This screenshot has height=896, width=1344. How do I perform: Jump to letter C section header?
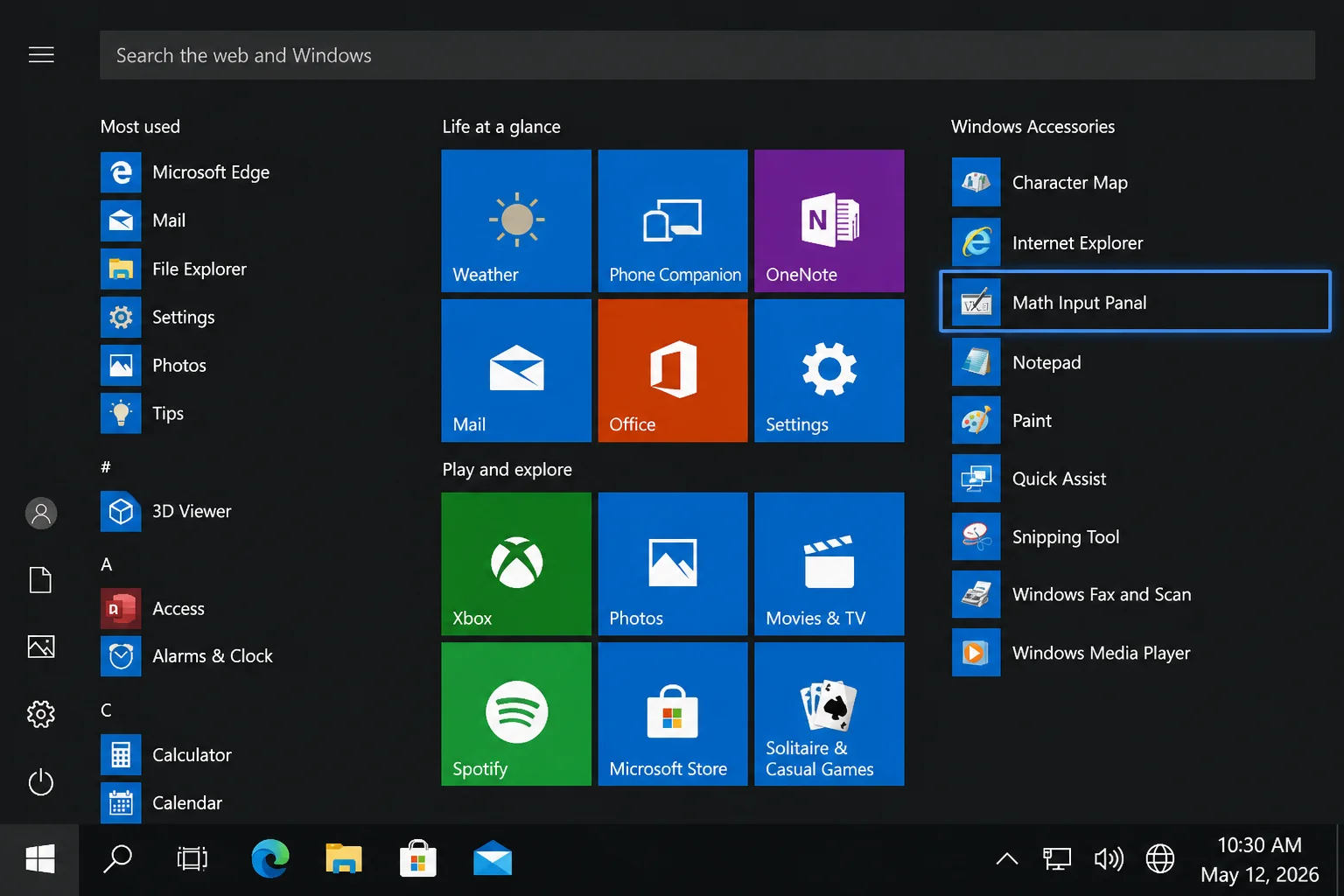click(x=106, y=710)
